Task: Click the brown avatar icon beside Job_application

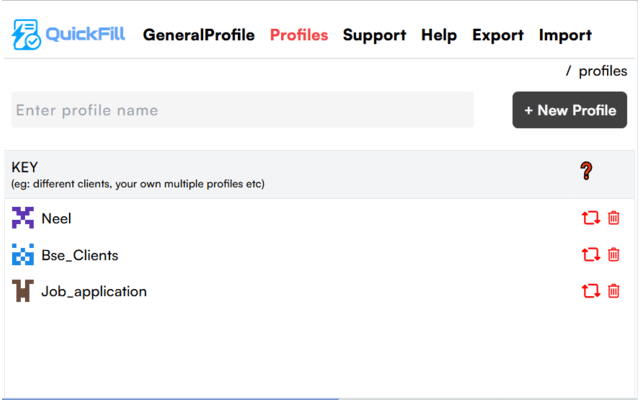Action: 23,291
